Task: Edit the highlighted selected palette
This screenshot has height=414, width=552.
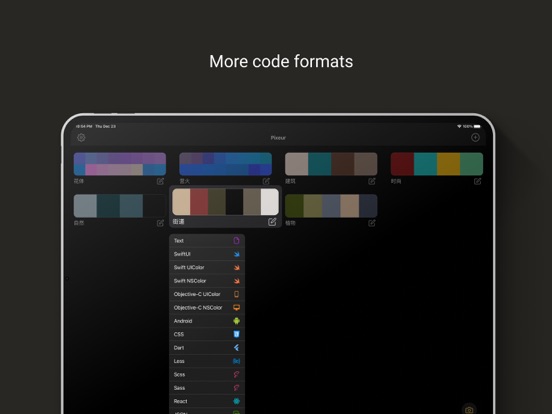Action: point(272,222)
